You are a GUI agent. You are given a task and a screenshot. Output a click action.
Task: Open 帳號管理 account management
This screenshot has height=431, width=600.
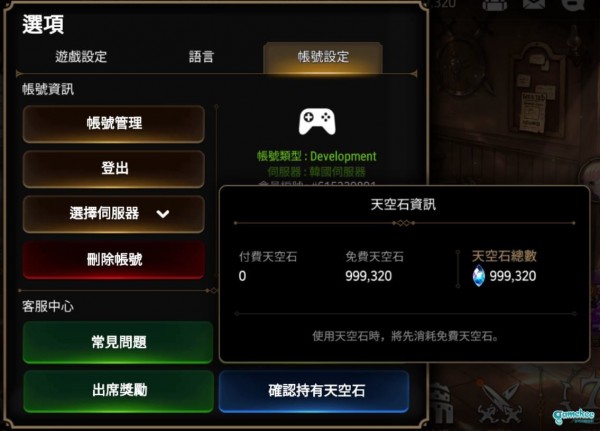pos(114,124)
